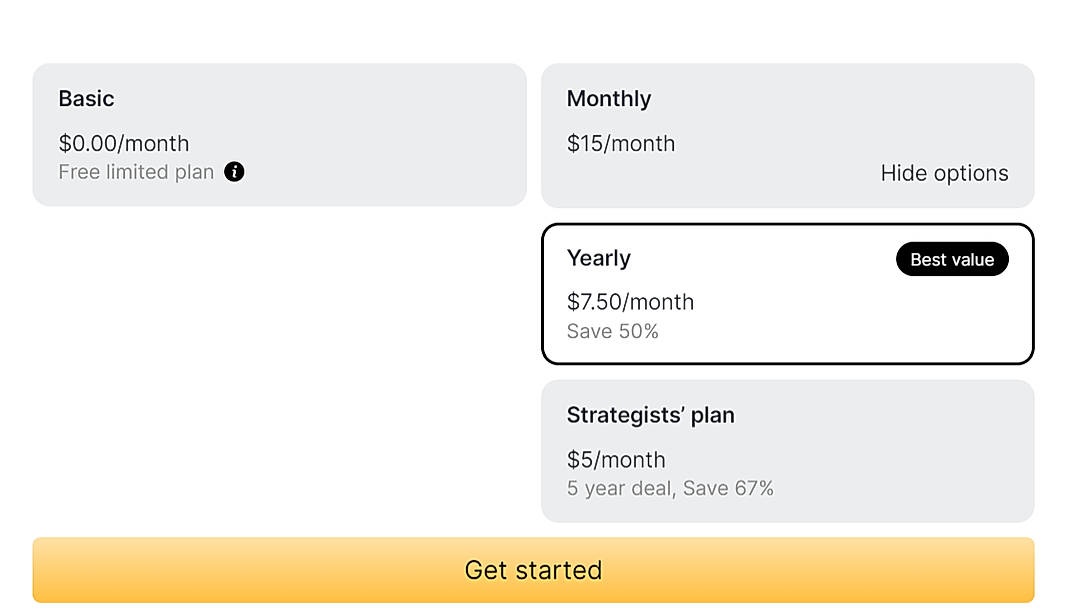Select the Strategists' plan option
Screen dimensions: 1070x611
[x=787, y=450]
